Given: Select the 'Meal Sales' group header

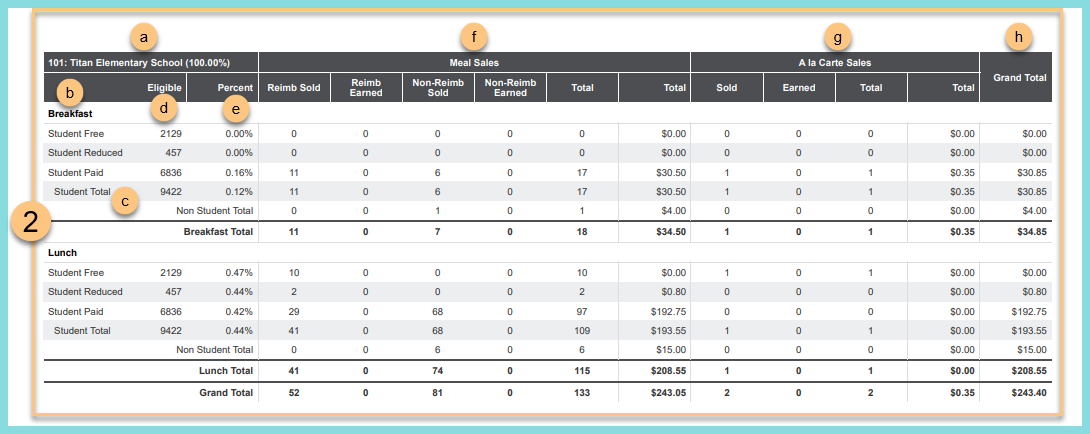Looking at the screenshot, I should pyautogui.click(x=474, y=63).
